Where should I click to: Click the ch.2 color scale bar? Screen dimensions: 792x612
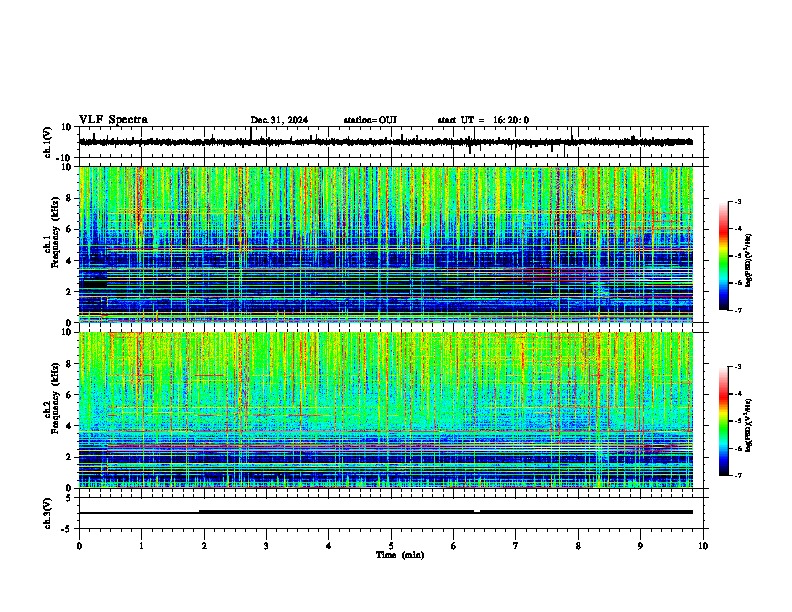coord(723,421)
